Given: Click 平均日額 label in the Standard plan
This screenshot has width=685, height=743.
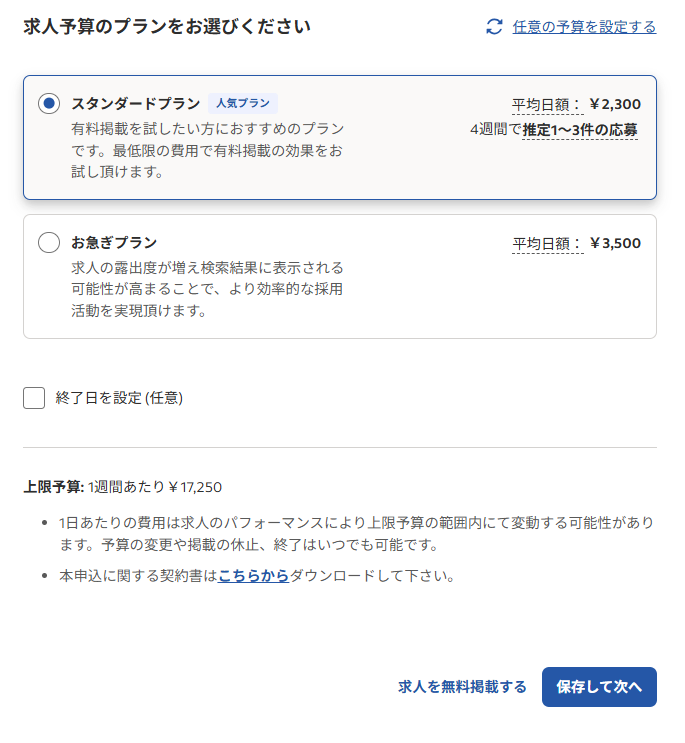Looking at the screenshot, I should tap(547, 104).
